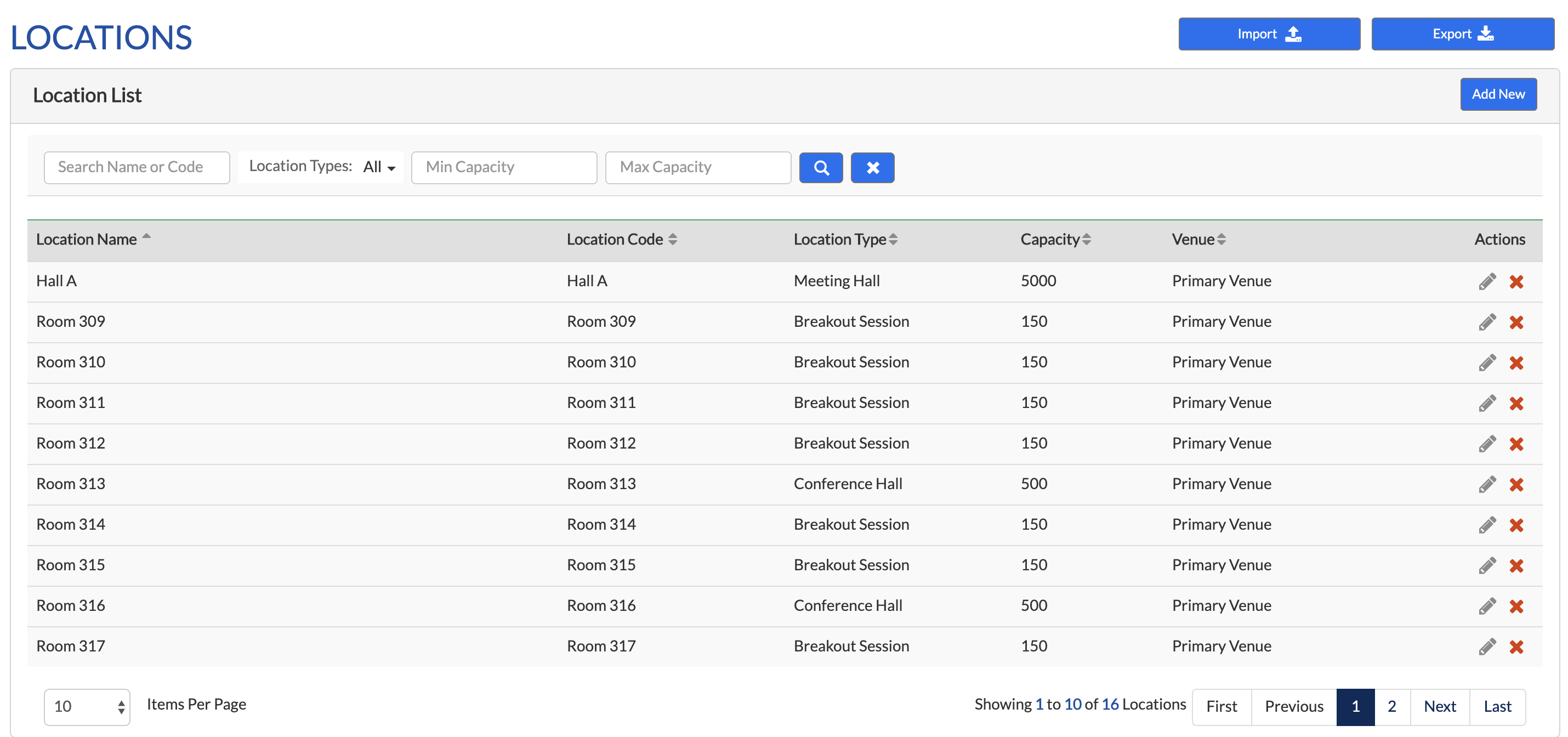1568x737 pixels.
Task: Delete the Room 313 row
Action: pos(1516,484)
